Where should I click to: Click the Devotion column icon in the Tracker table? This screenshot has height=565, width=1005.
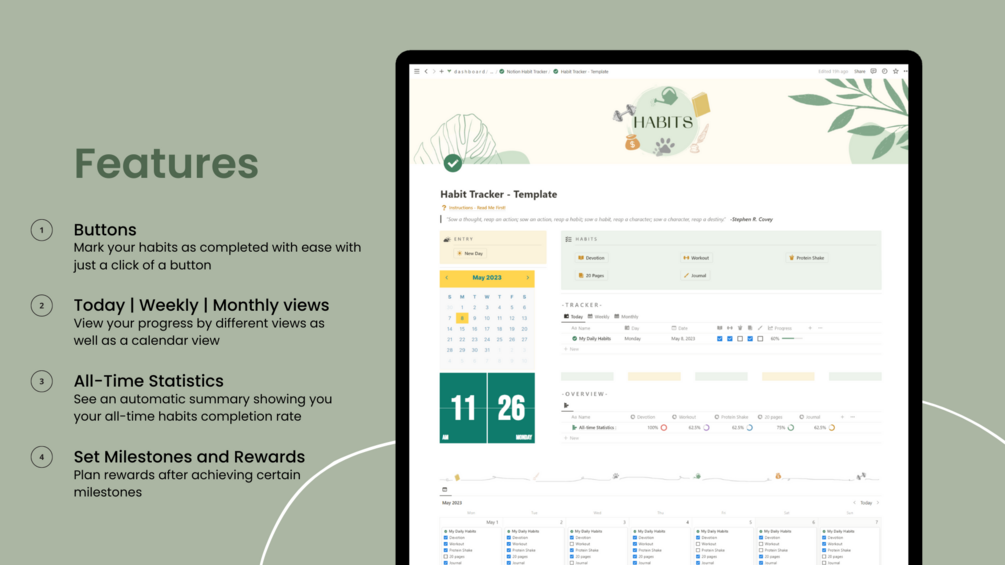[x=719, y=328]
